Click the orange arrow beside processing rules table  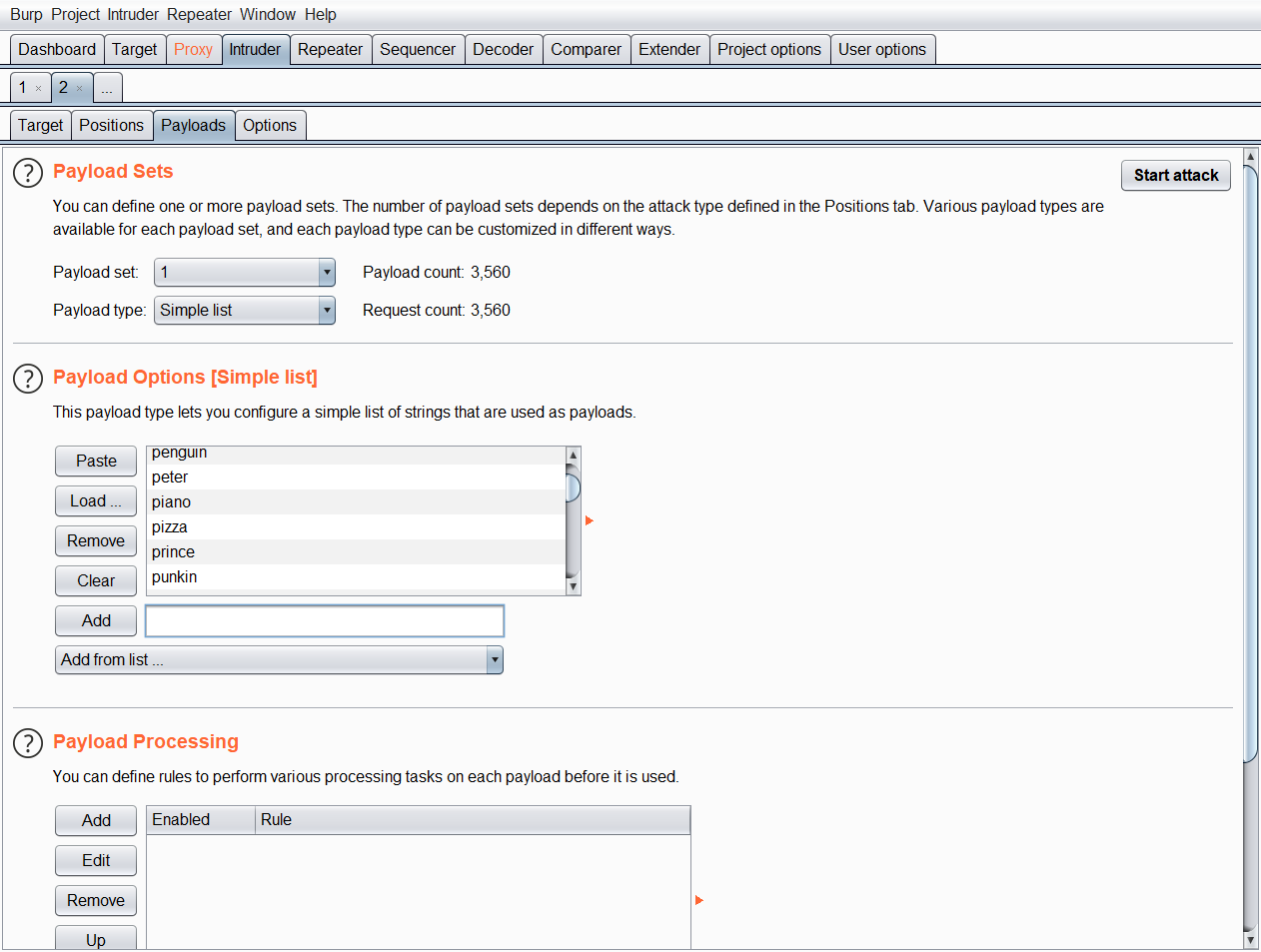(699, 900)
